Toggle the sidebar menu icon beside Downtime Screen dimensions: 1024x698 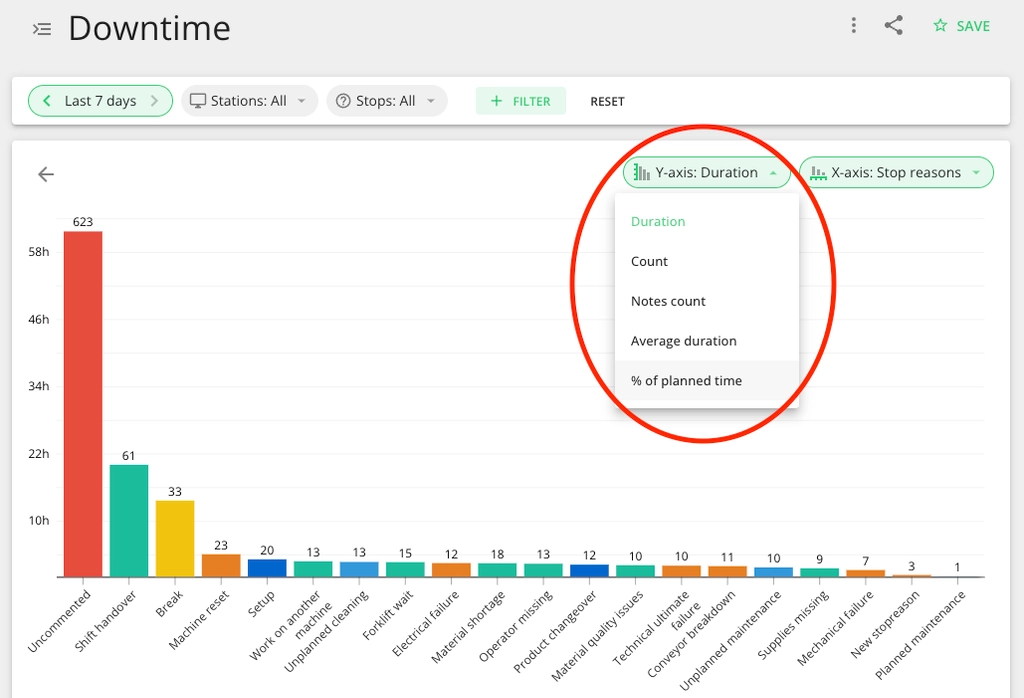(x=42, y=29)
